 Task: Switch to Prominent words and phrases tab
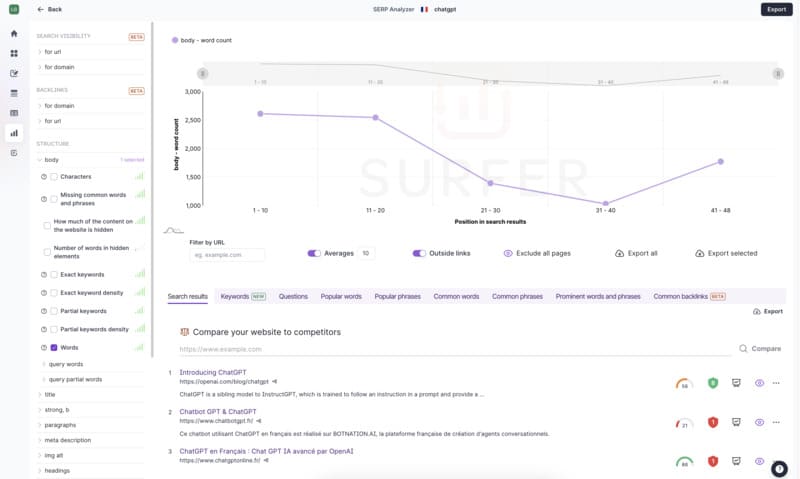point(598,296)
